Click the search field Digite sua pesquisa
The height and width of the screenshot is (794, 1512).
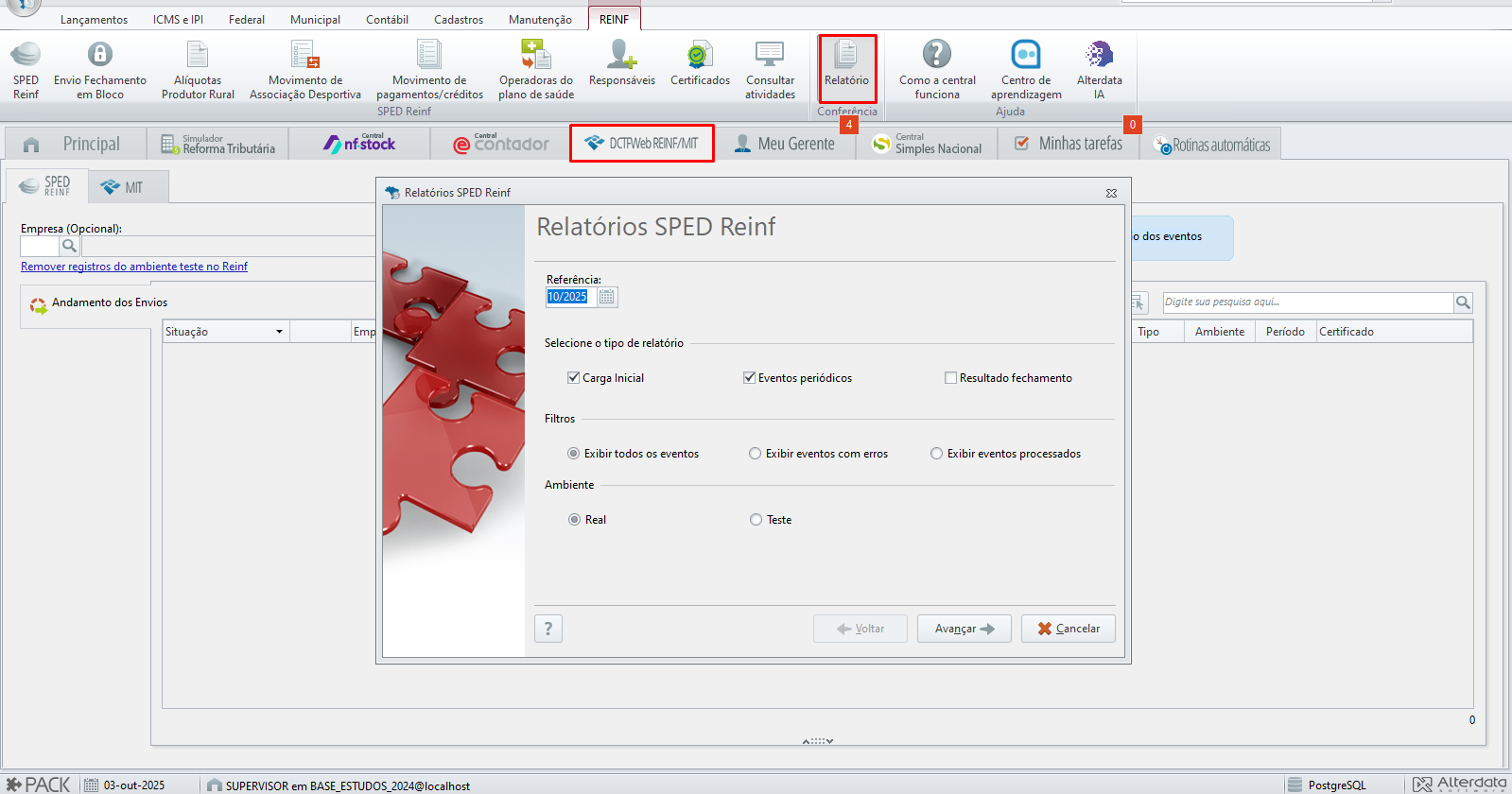(x=1307, y=302)
